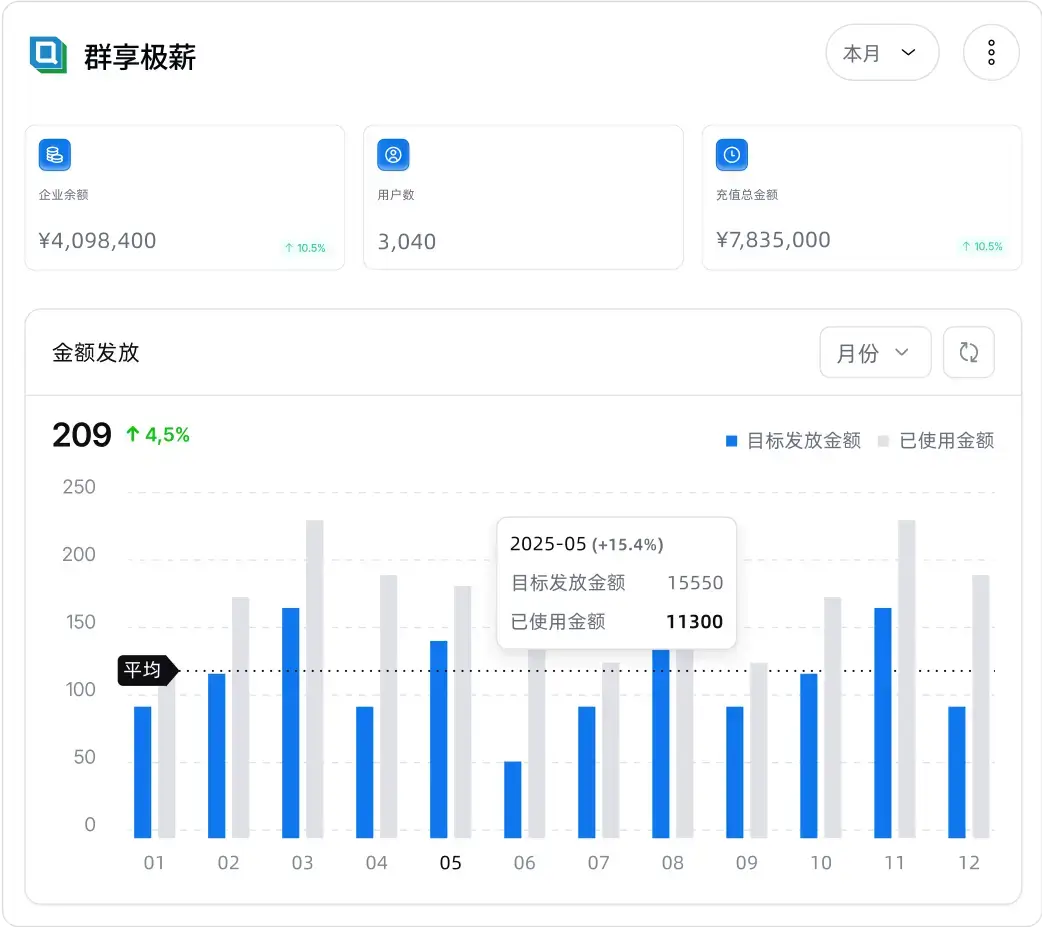This screenshot has height=927, width=1042.
Task: Click the 10.5% growth badge on 企业余额
Action: (x=305, y=248)
